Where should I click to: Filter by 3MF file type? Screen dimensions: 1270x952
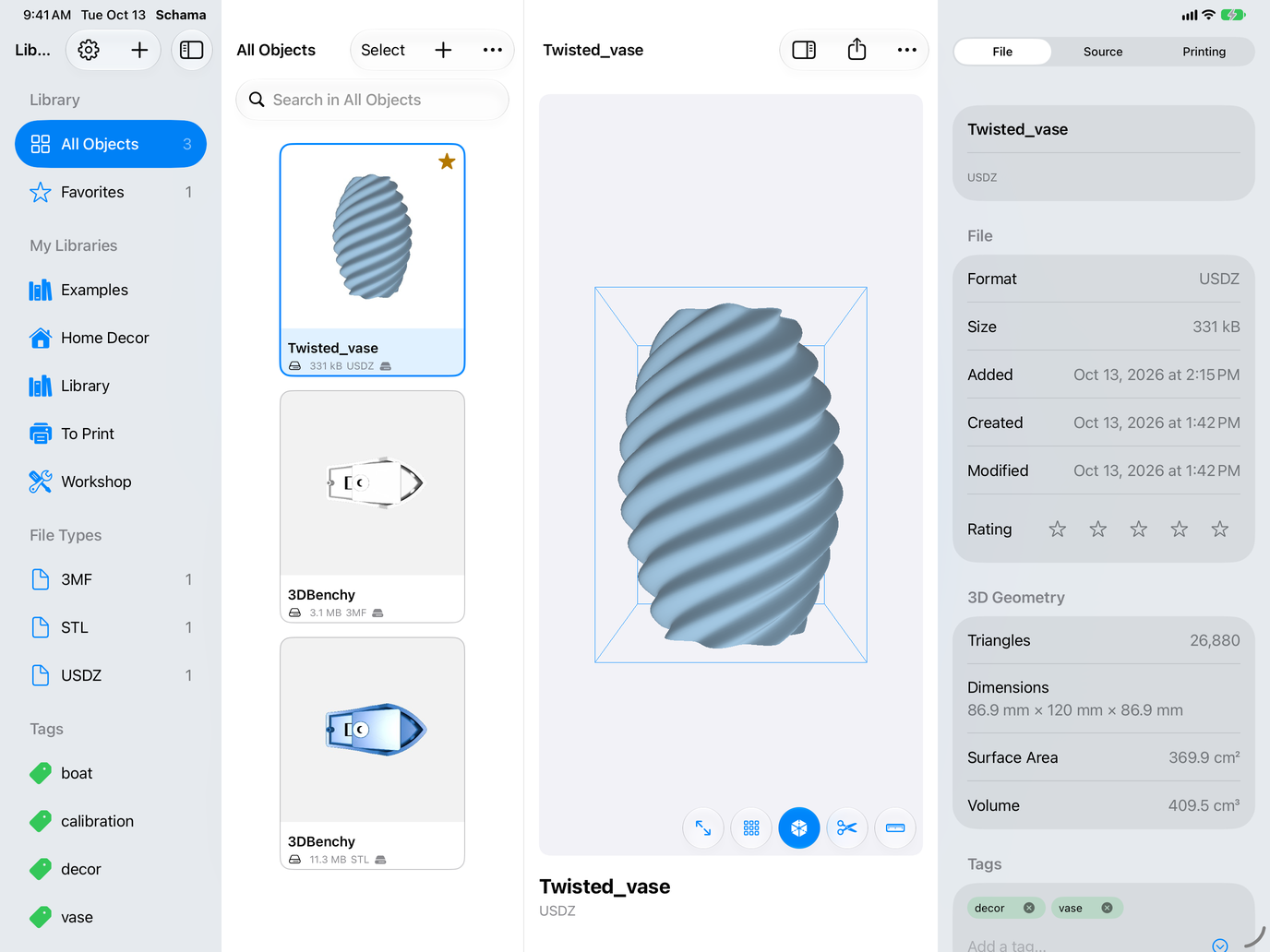pos(111,579)
